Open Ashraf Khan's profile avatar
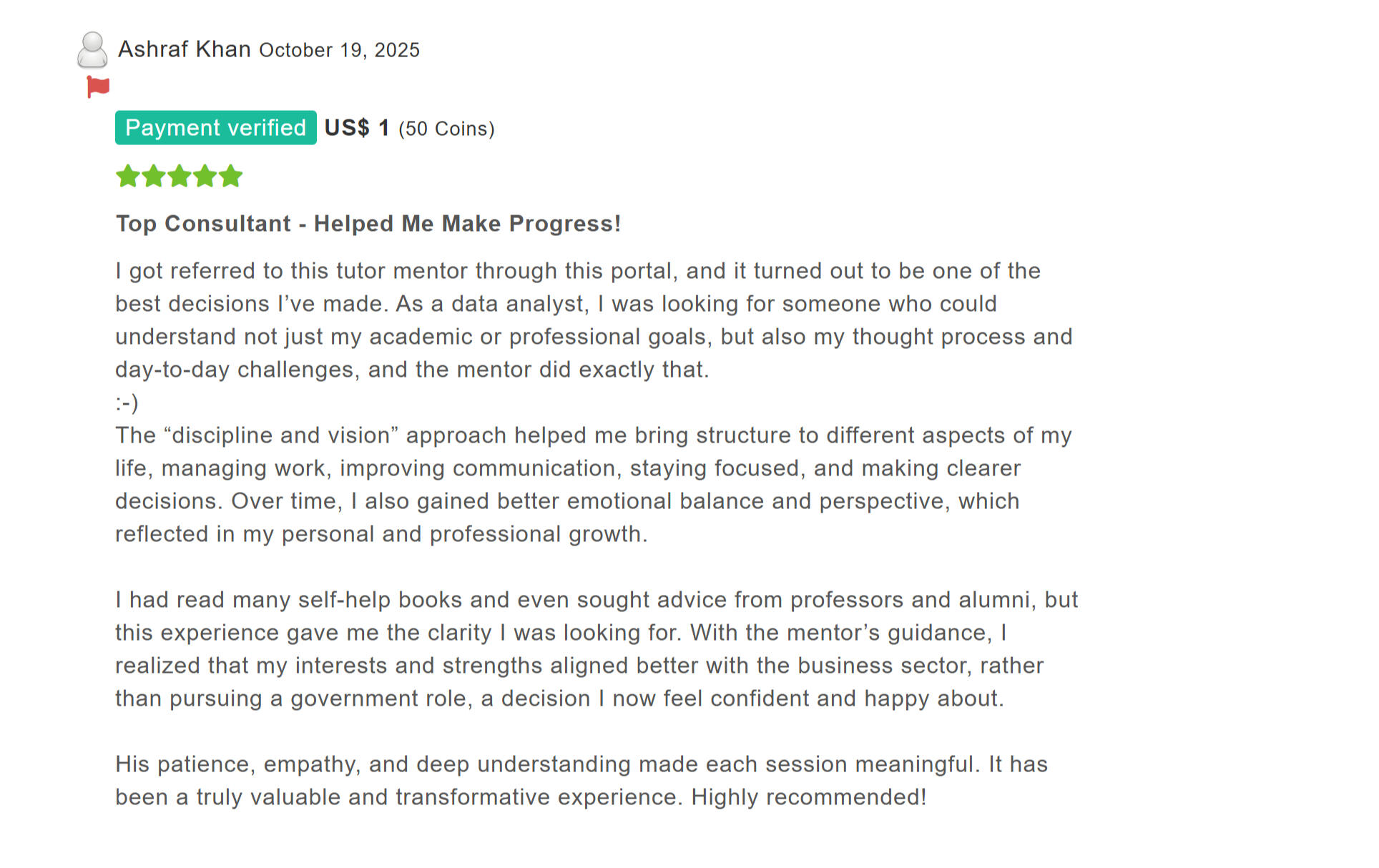 [92, 49]
